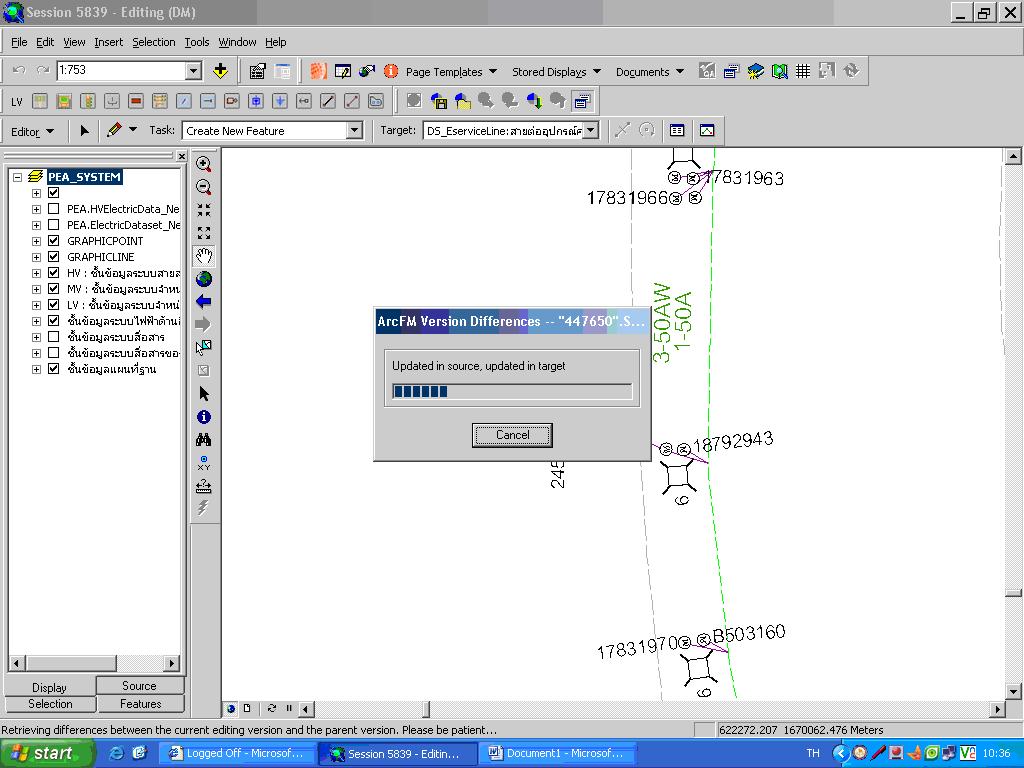Go back to previous map extent
The height and width of the screenshot is (768, 1024).
point(203,301)
